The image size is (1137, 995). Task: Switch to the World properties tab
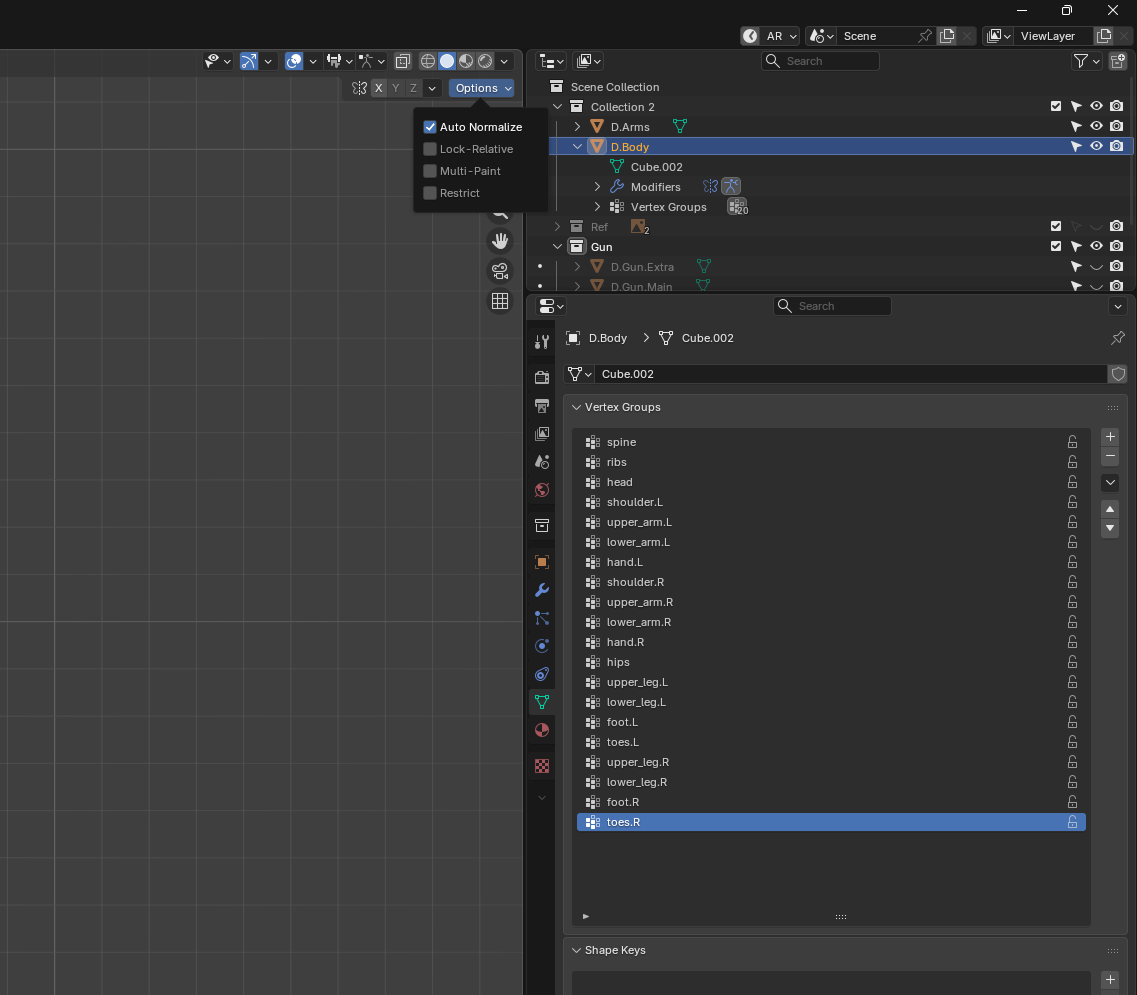coord(542,490)
